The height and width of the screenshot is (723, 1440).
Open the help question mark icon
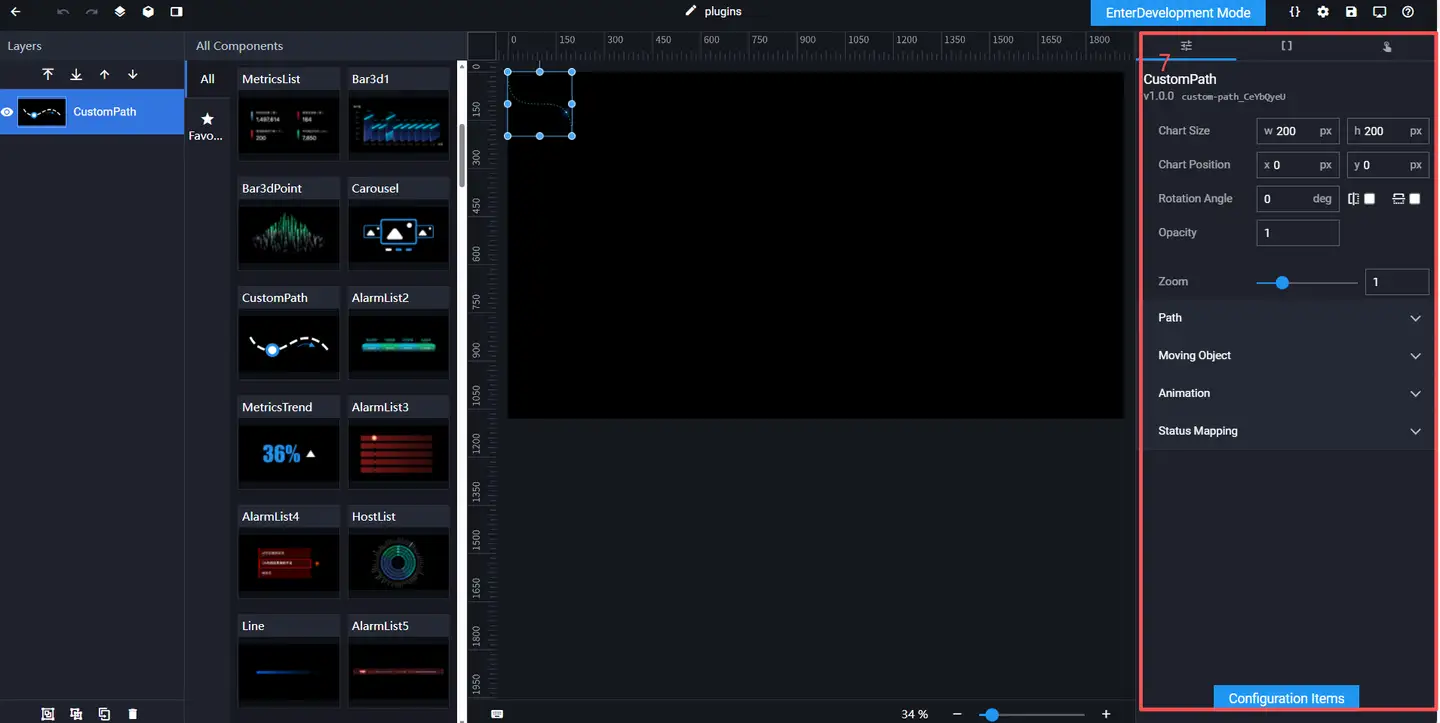click(1408, 12)
